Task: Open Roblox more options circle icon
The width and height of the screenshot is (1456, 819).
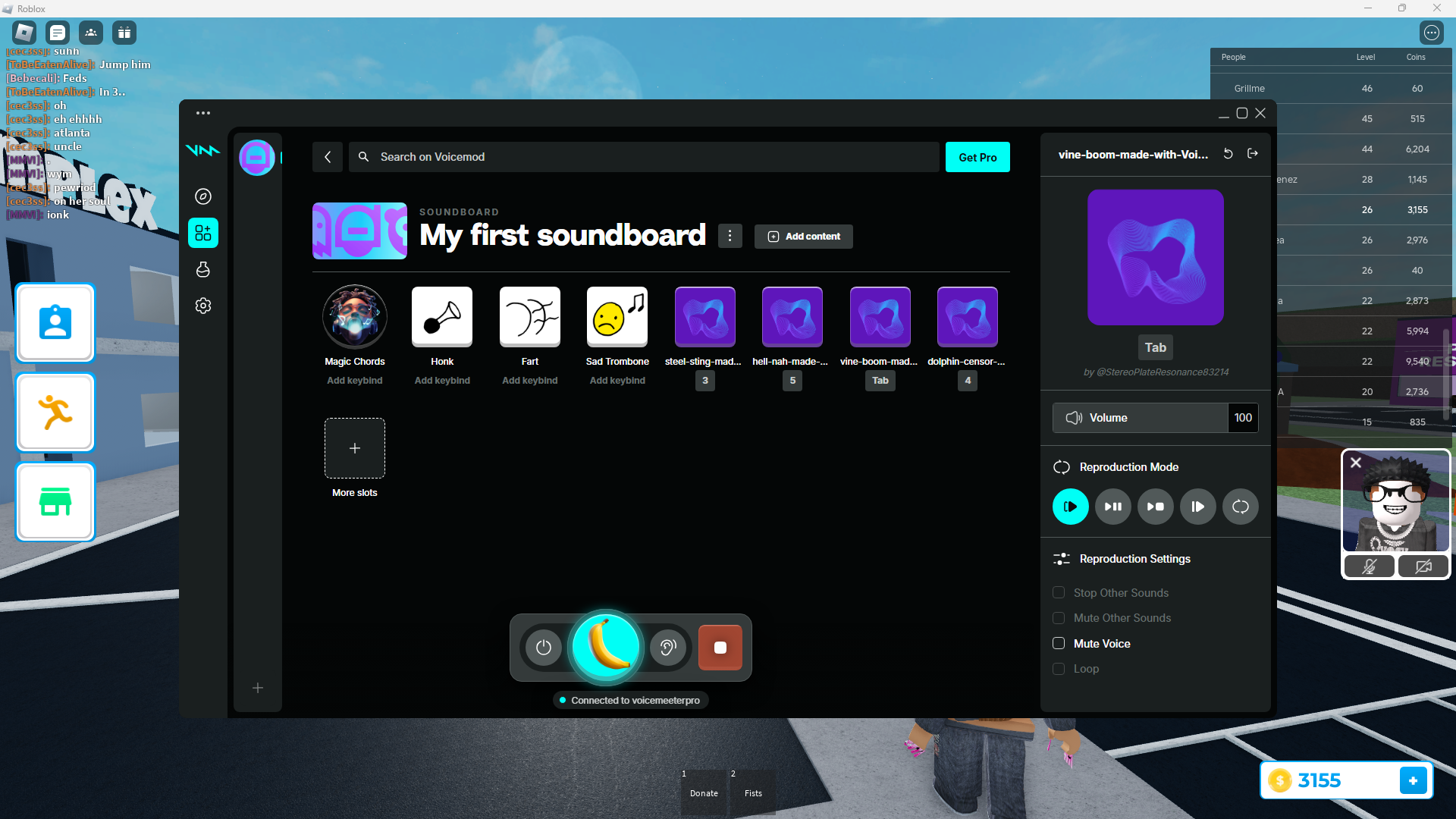Action: pyautogui.click(x=1432, y=33)
